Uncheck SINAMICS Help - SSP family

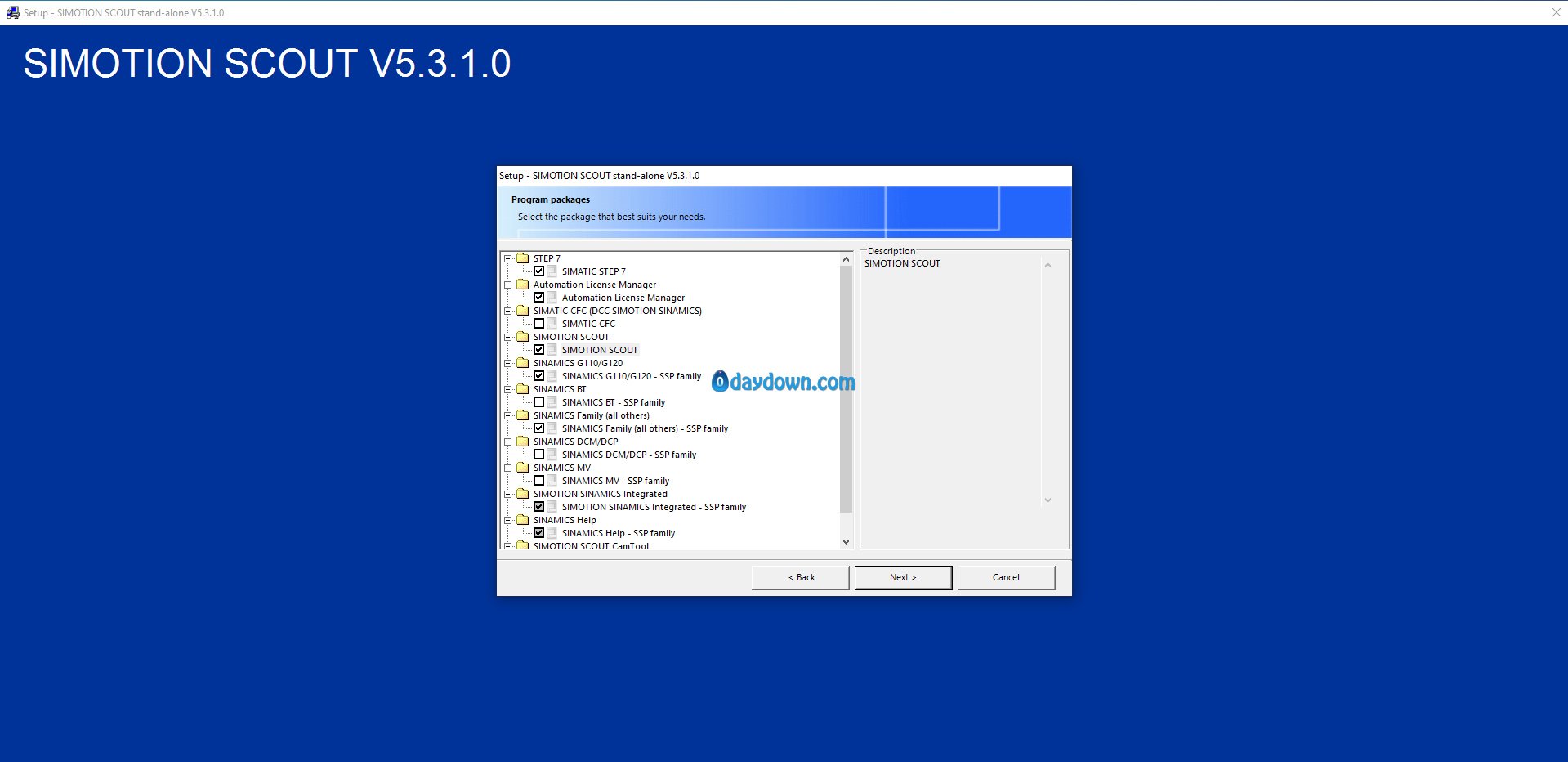[x=539, y=533]
